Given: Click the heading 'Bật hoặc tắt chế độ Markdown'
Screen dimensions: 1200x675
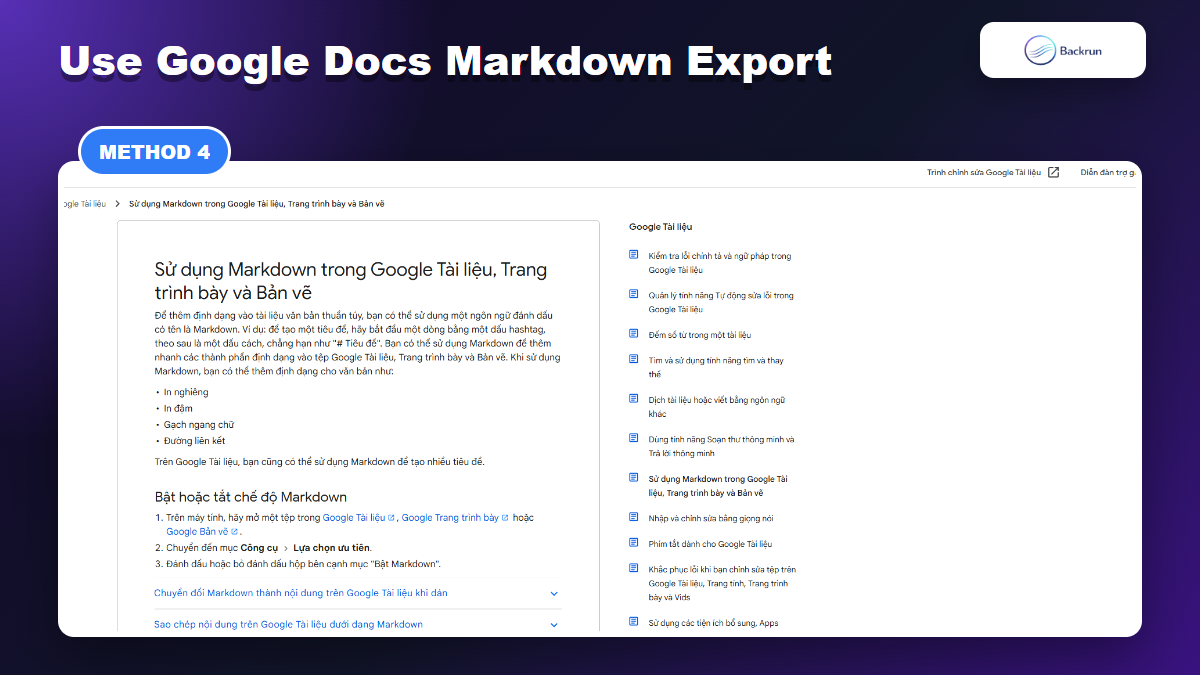Looking at the screenshot, I should pyautogui.click(x=250, y=496).
